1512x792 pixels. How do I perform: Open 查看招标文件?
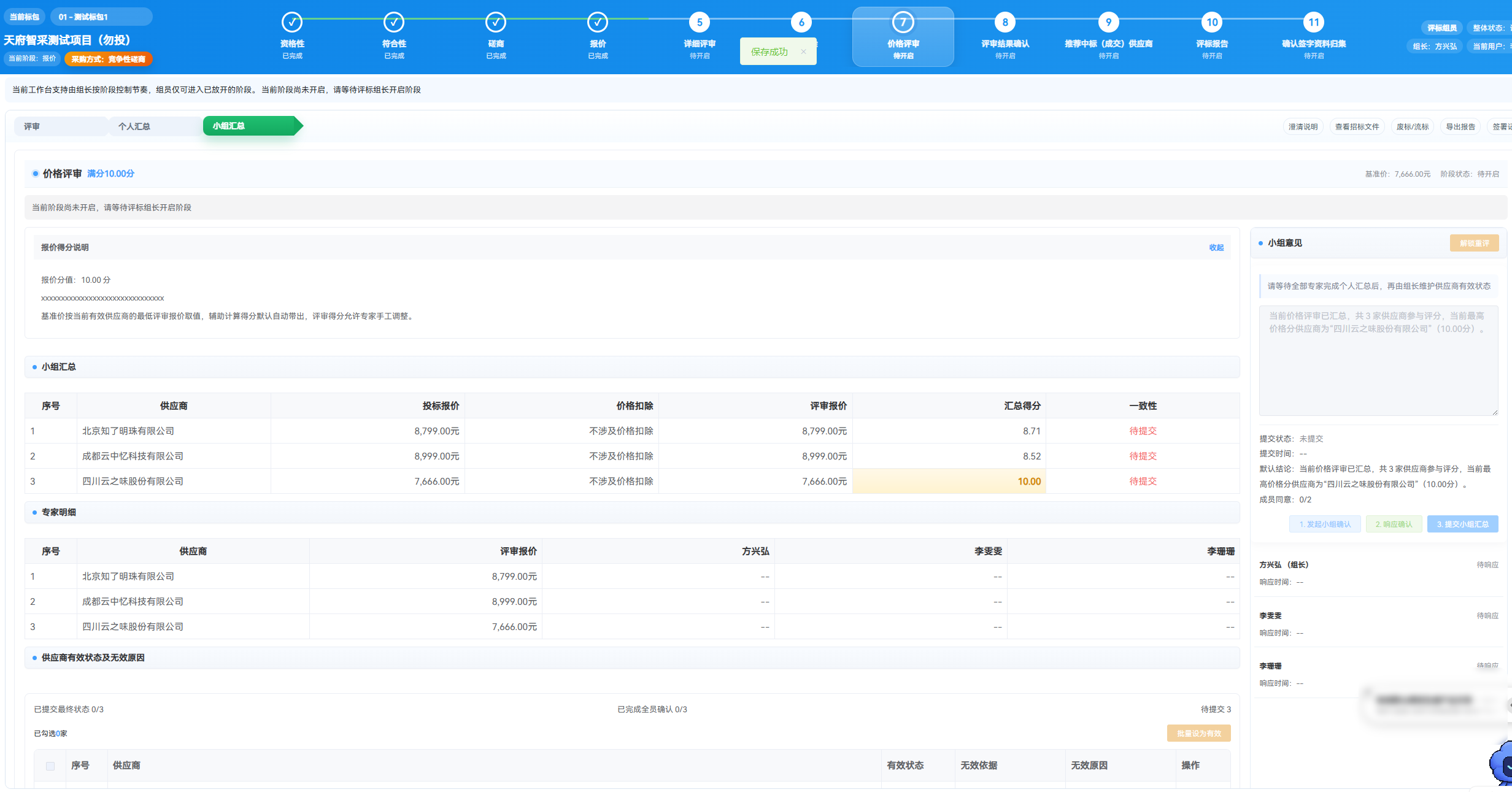[1357, 127]
